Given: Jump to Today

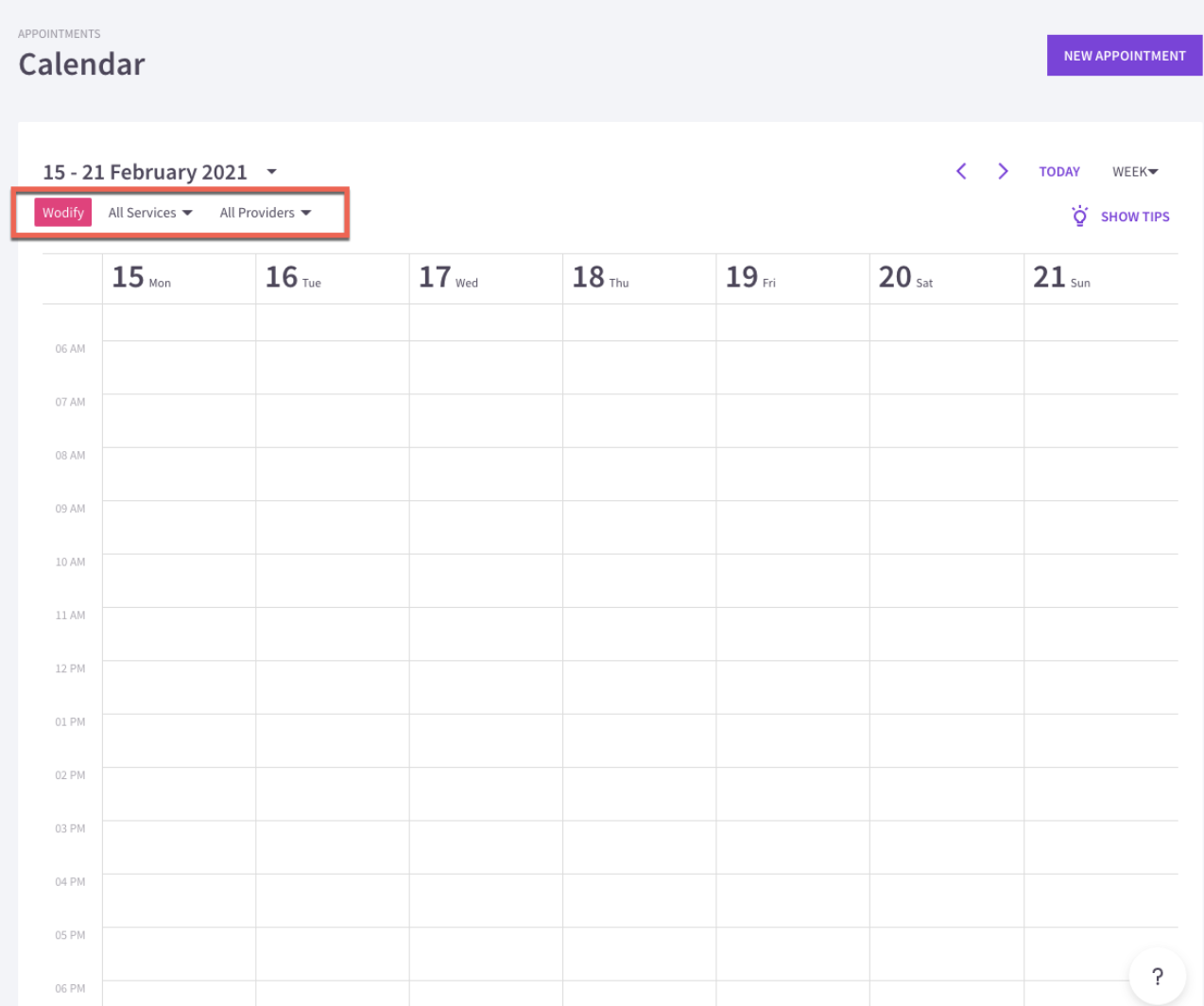Looking at the screenshot, I should 1059,172.
